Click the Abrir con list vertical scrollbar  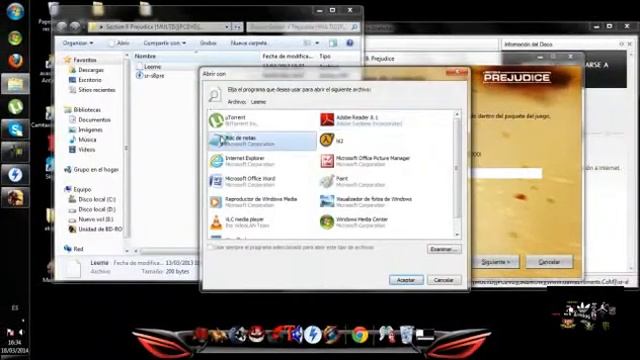click(x=457, y=175)
